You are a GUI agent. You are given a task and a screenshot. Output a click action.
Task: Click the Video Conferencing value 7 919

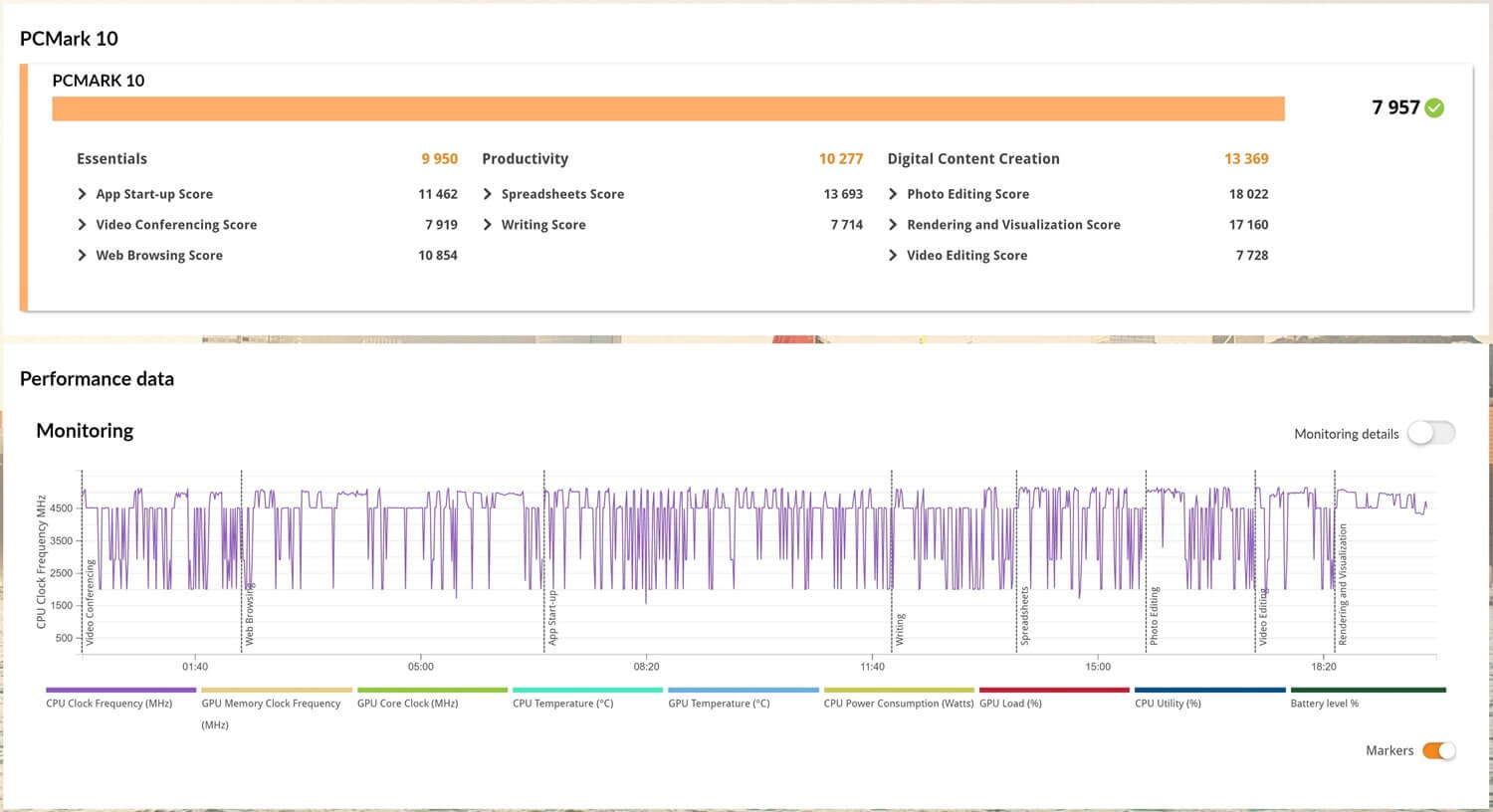point(441,225)
